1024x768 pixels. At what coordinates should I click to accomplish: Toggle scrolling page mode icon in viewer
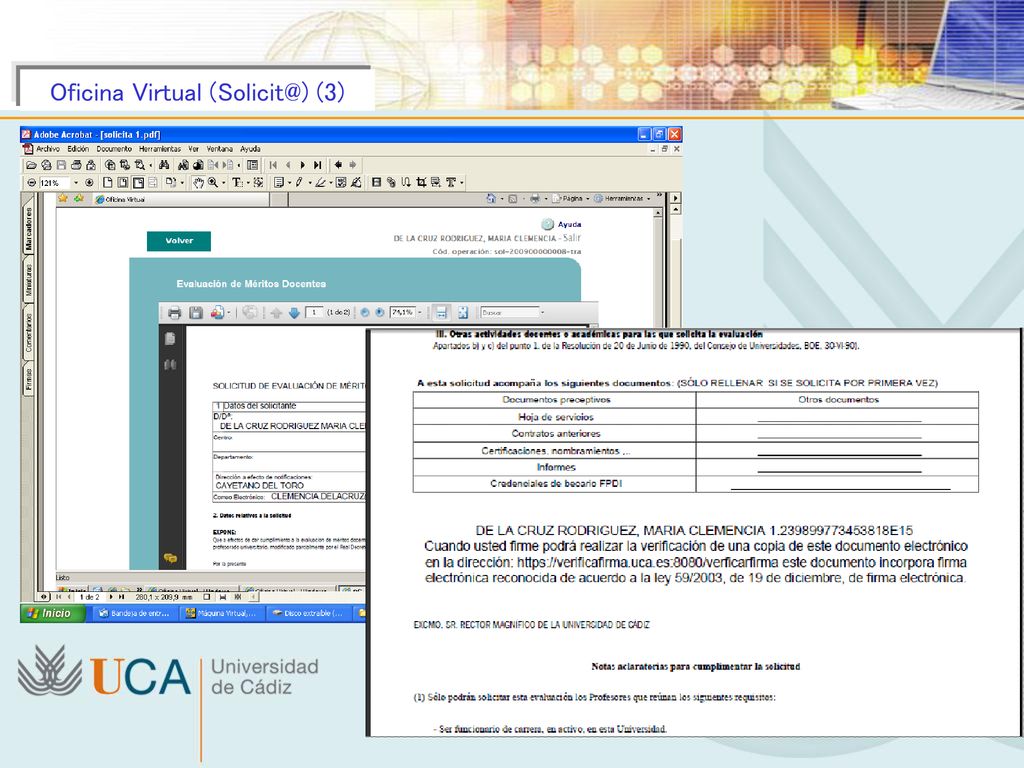tap(441, 312)
